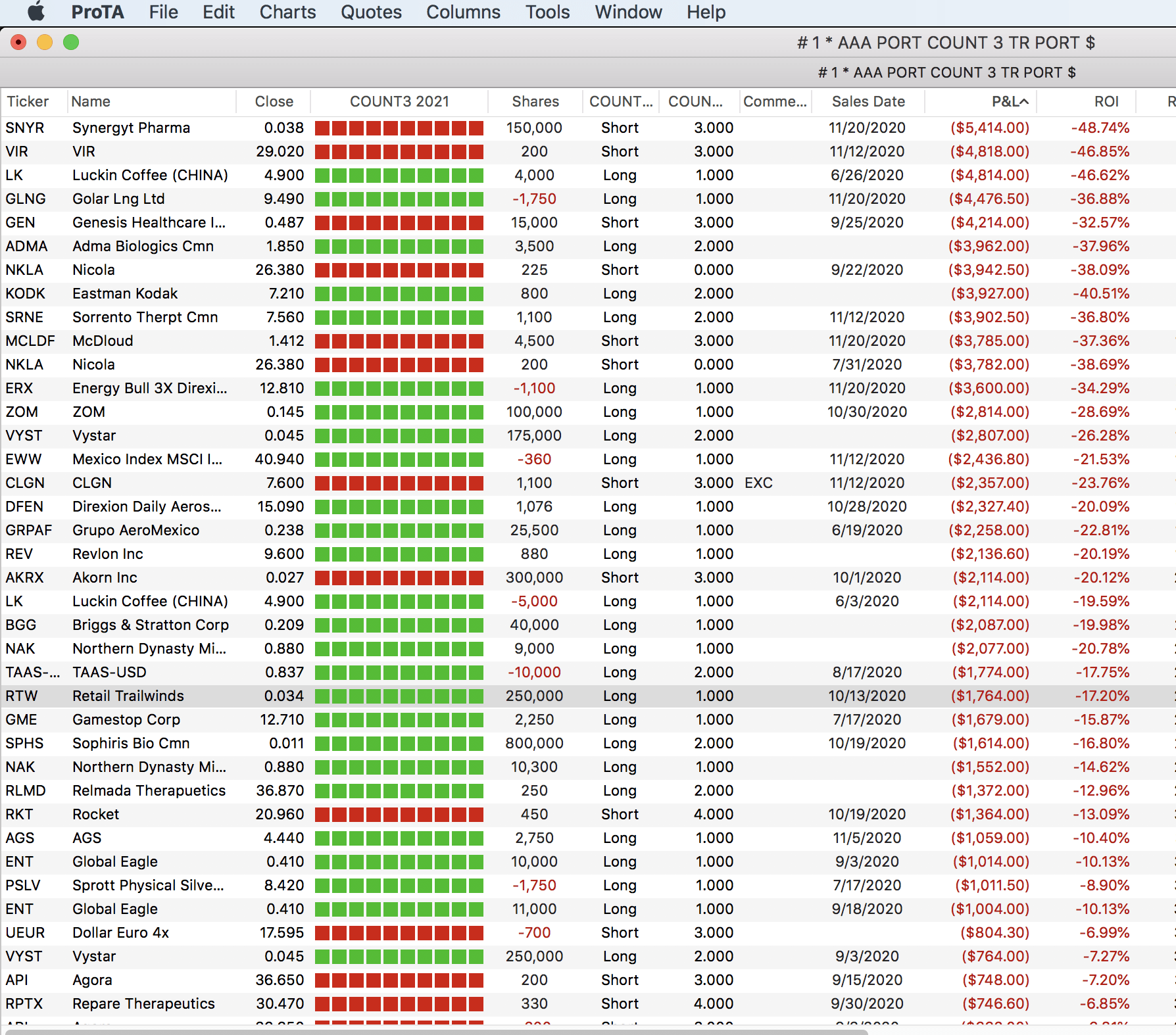1176x1035 pixels.
Task: Click the COUNT3 2021 column header
Action: [399, 102]
